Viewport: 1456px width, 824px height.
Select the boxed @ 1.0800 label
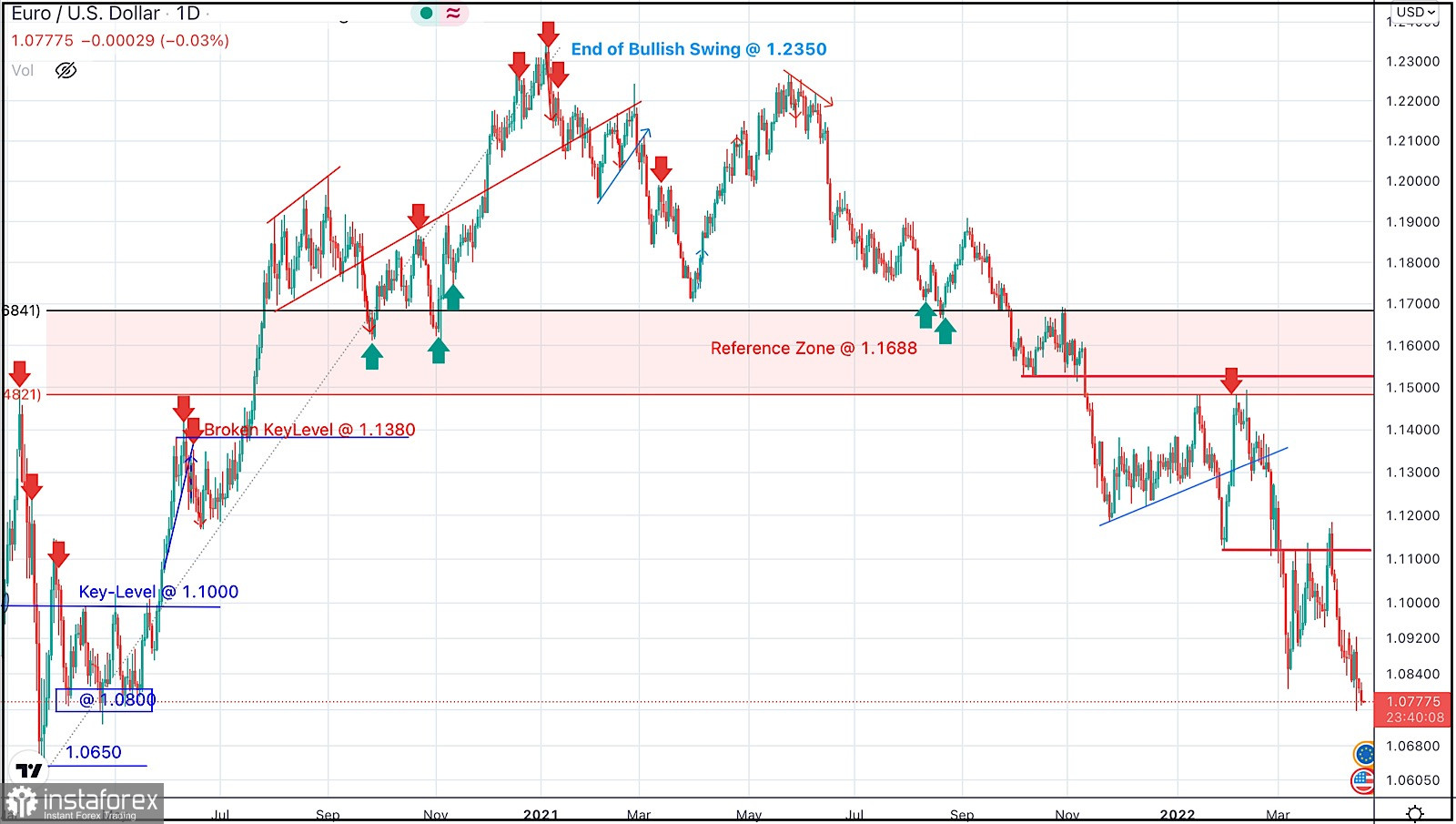105,700
